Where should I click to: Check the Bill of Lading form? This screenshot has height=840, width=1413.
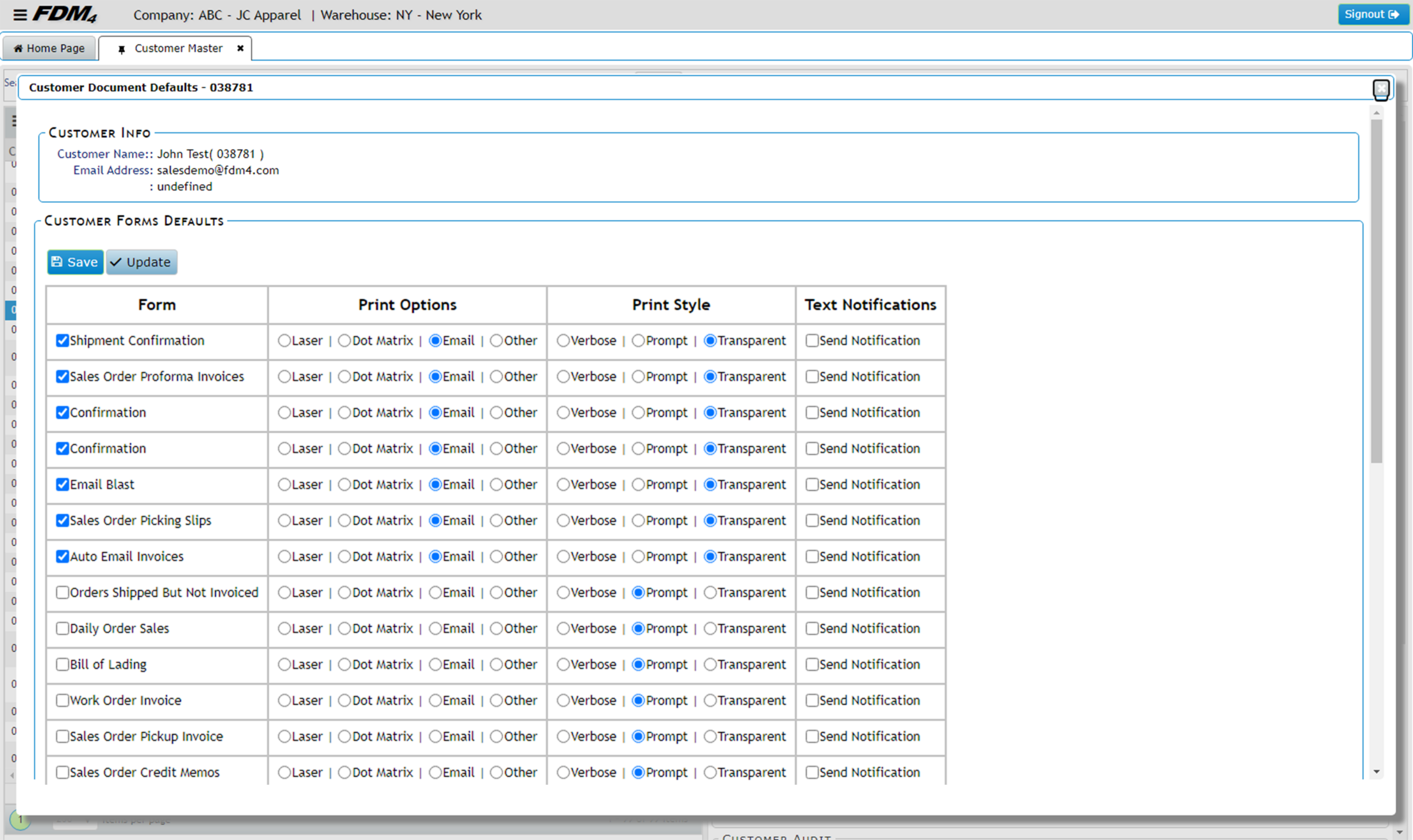62,664
